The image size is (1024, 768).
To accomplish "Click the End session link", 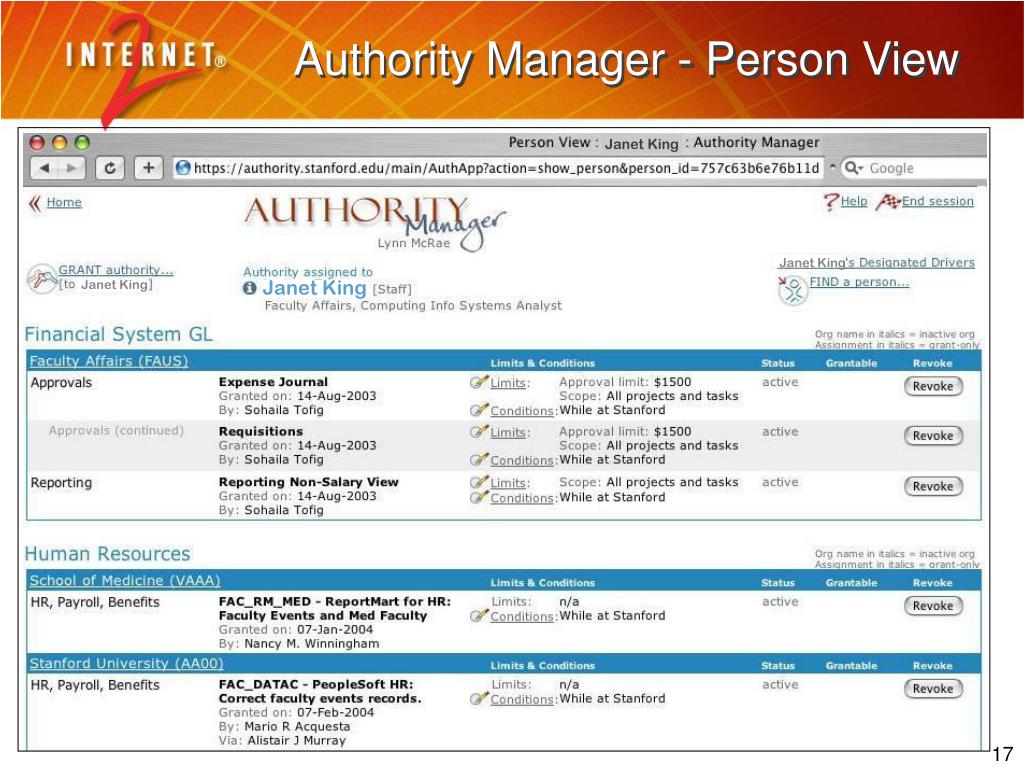I will (x=938, y=201).
